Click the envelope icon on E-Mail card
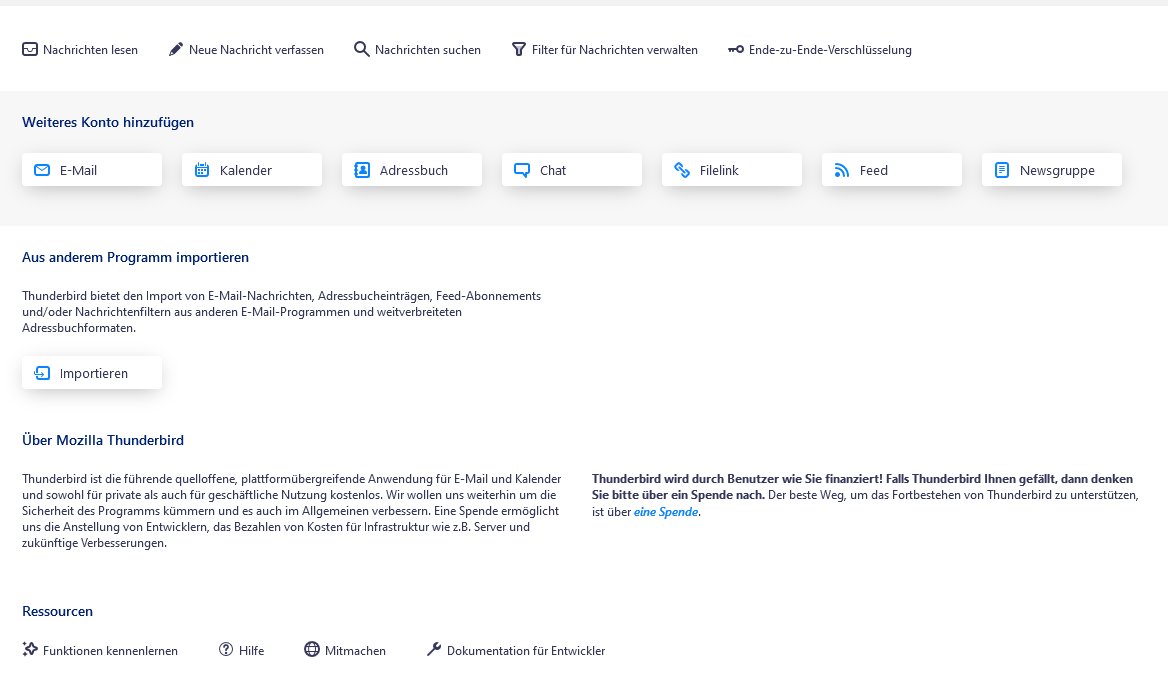This screenshot has width=1168, height=680. pyautogui.click(x=42, y=170)
